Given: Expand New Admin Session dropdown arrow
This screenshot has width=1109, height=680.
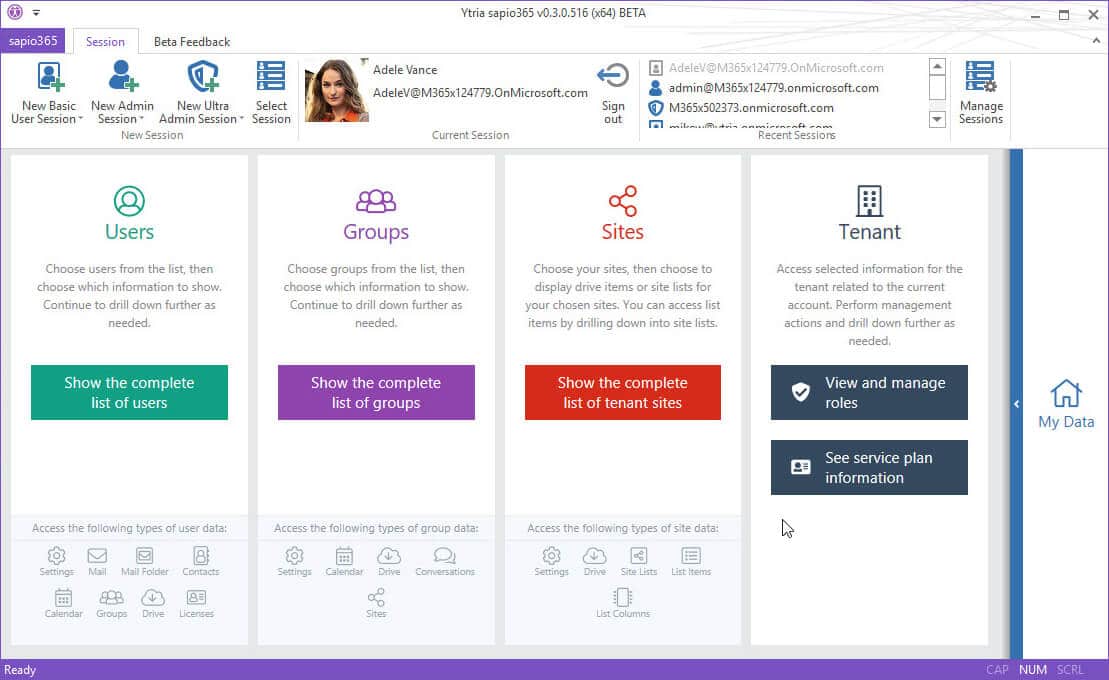Looking at the screenshot, I should pos(141,119).
